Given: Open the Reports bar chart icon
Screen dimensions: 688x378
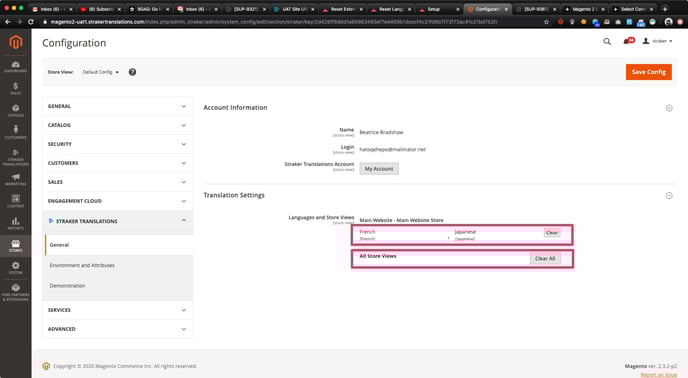Looking at the screenshot, I should 15,223.
